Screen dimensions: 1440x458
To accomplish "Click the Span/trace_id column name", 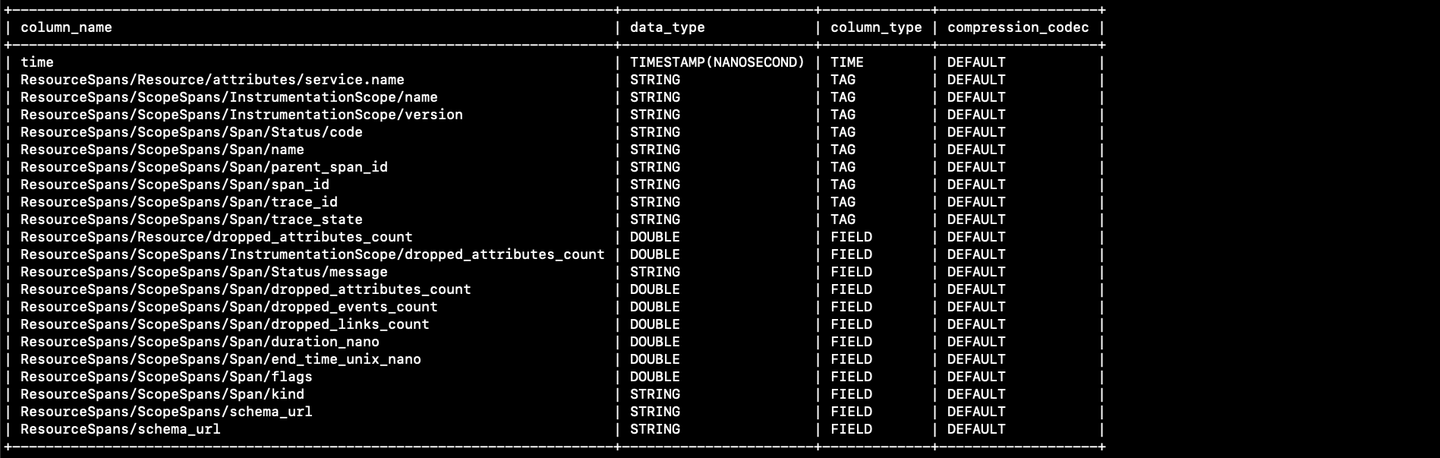I will point(178,202).
